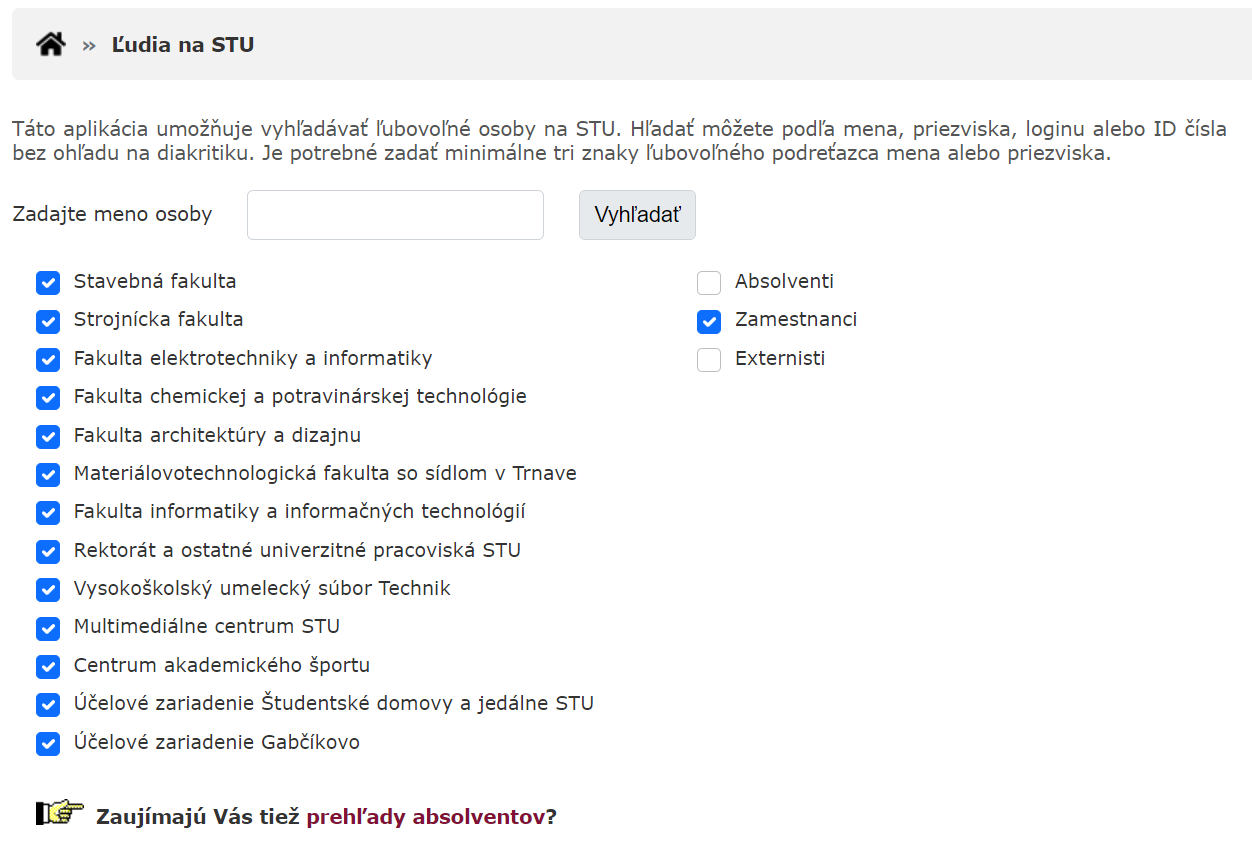This screenshot has width=1252, height=845.
Task: Disable Fakulta chemickej a potravinárskej technológie
Action: [x=48, y=398]
